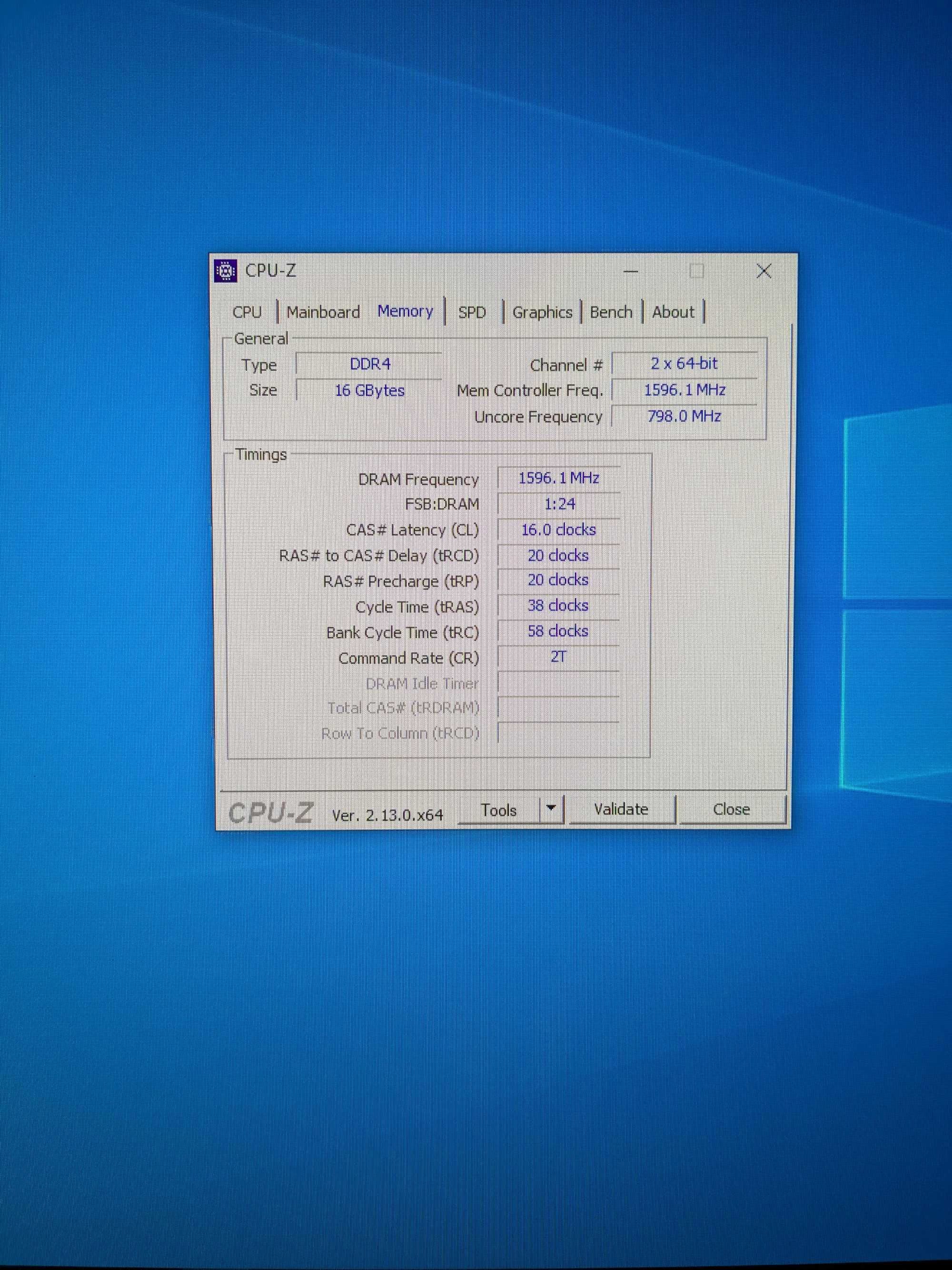Click the DRAM Frequency label

pos(418,480)
